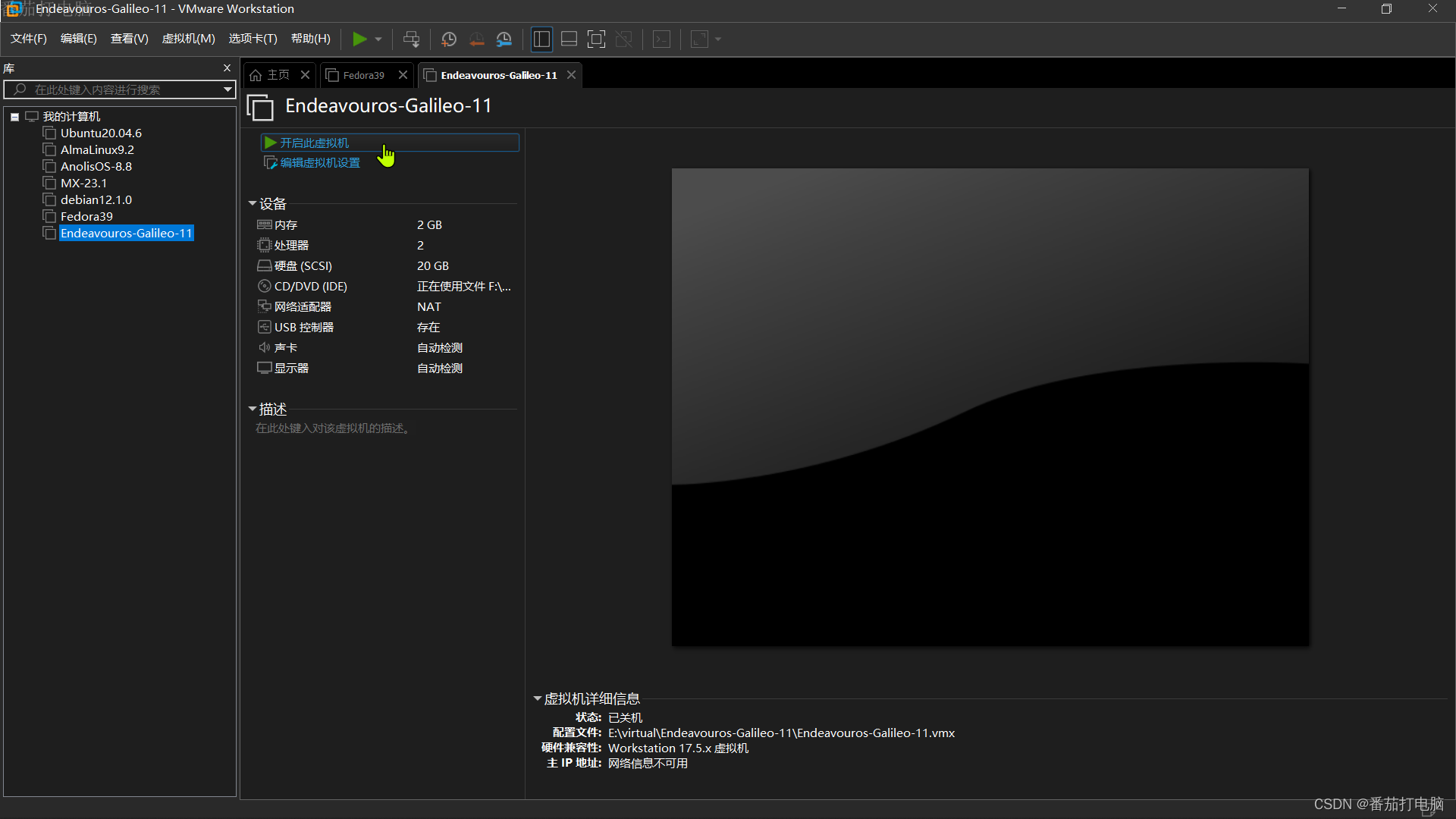Image resolution: width=1456 pixels, height=819 pixels.
Task: Collapse the 我的计算机 tree node
Action: tap(14, 117)
